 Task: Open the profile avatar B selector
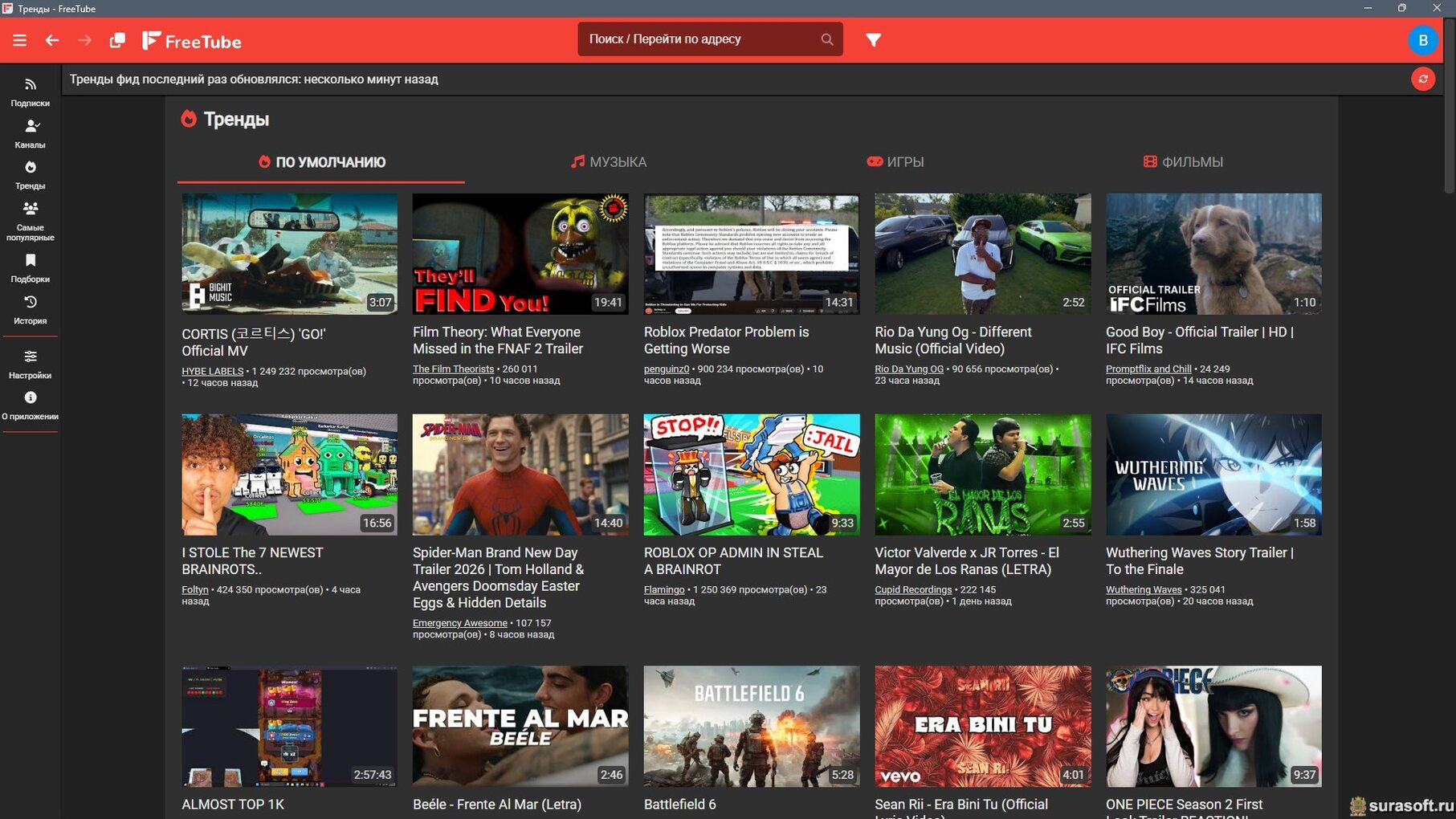1422,40
